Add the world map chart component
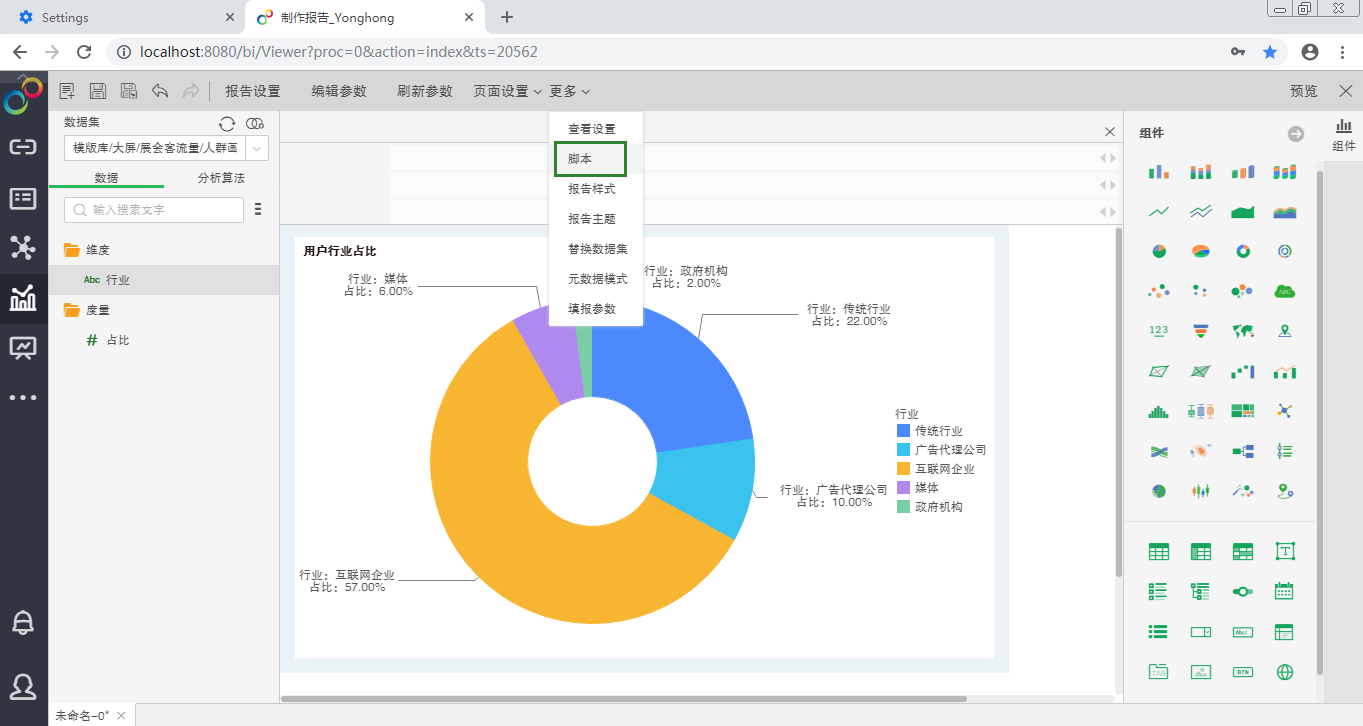1363x726 pixels. click(x=1243, y=331)
